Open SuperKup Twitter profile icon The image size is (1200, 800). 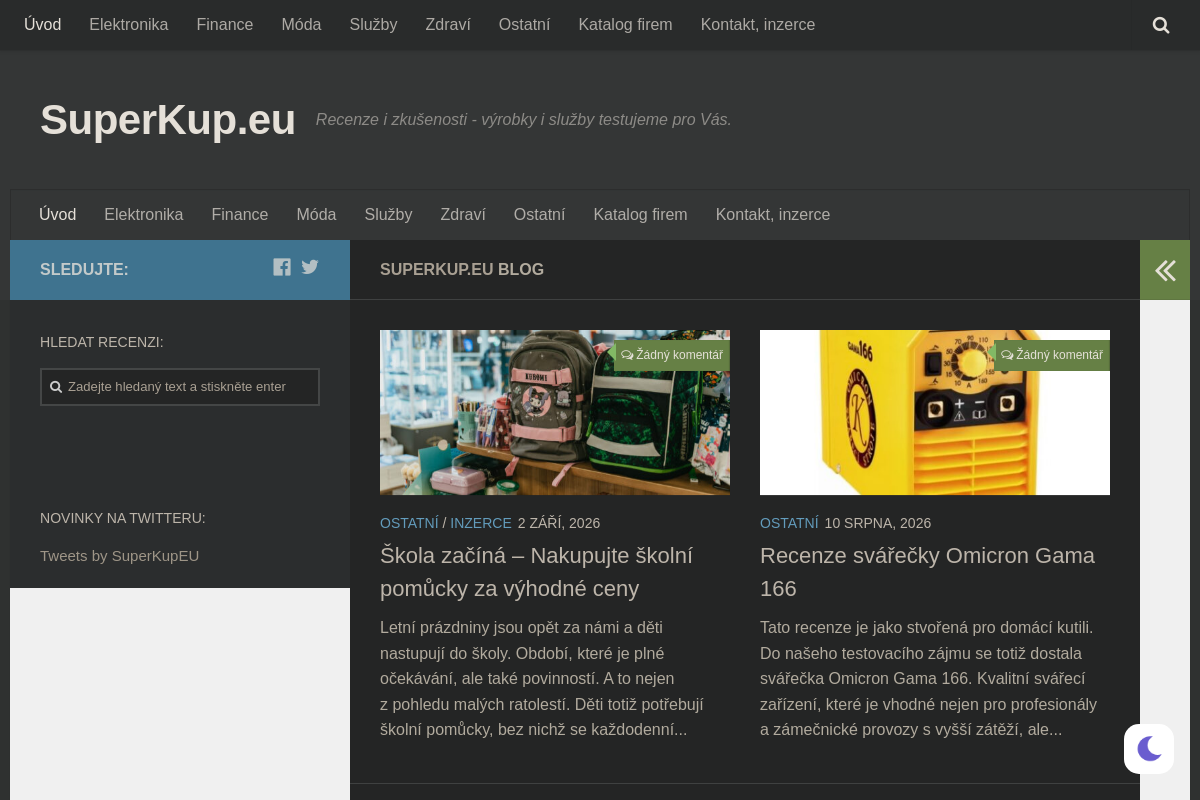pyautogui.click(x=310, y=267)
